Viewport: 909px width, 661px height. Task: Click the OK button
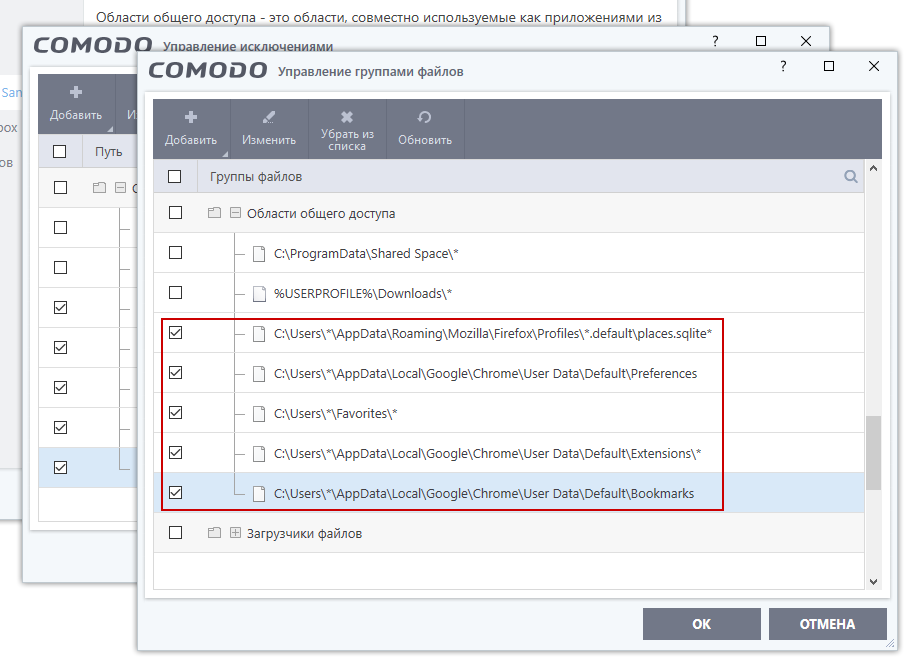(701, 624)
